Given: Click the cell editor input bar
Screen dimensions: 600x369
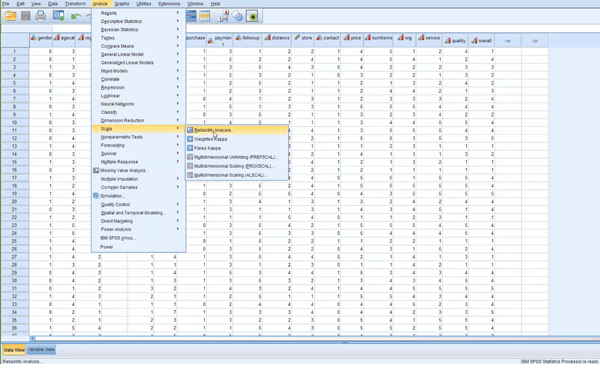Looking at the screenshot, I should click(x=325, y=28).
